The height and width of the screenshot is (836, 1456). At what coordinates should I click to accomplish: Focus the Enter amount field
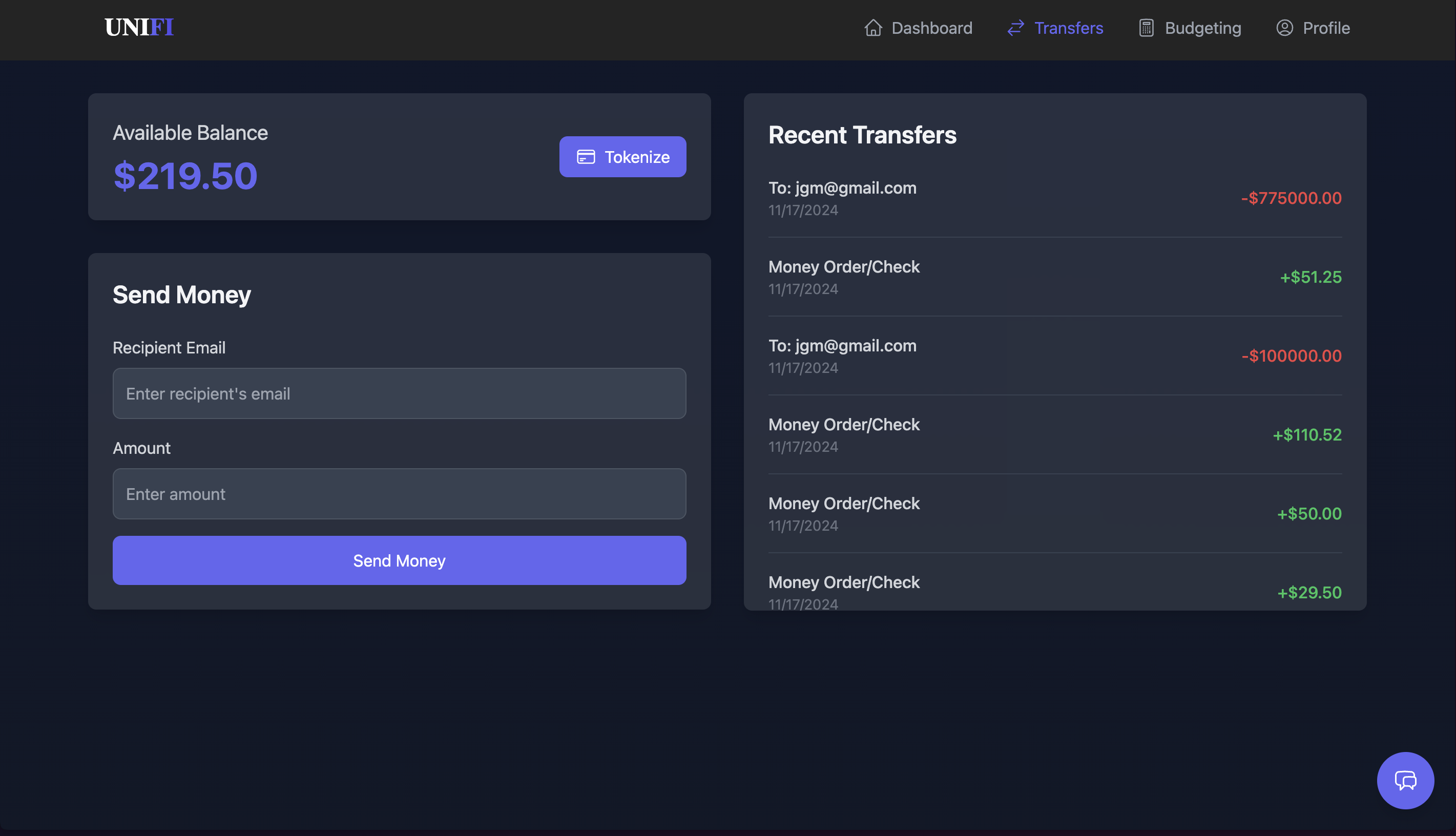click(399, 494)
